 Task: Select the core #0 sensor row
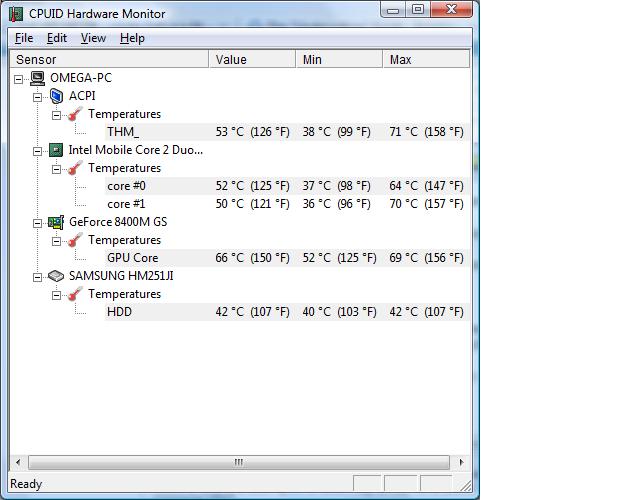287,186
